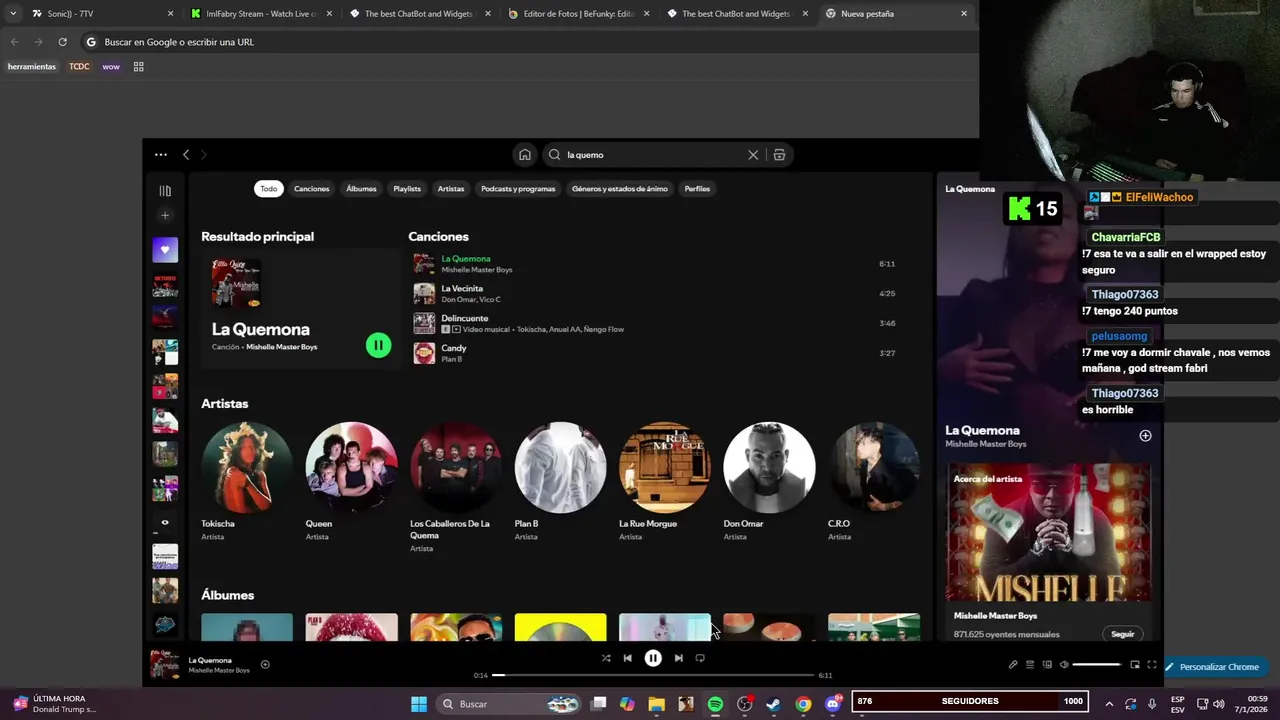Open connect to a device icon

pyautogui.click(x=1047, y=665)
